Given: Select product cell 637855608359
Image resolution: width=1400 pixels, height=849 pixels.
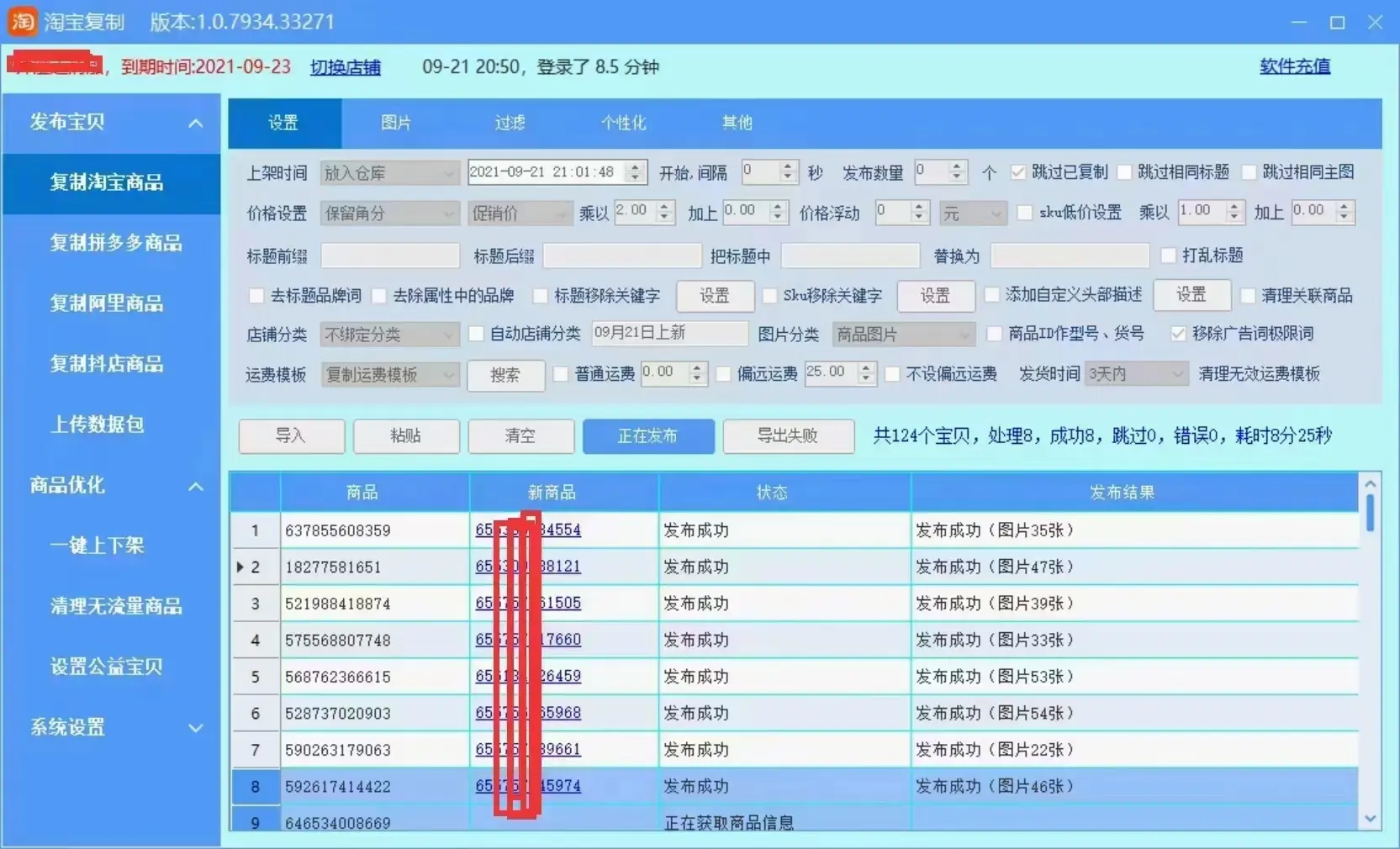Looking at the screenshot, I should (x=374, y=531).
